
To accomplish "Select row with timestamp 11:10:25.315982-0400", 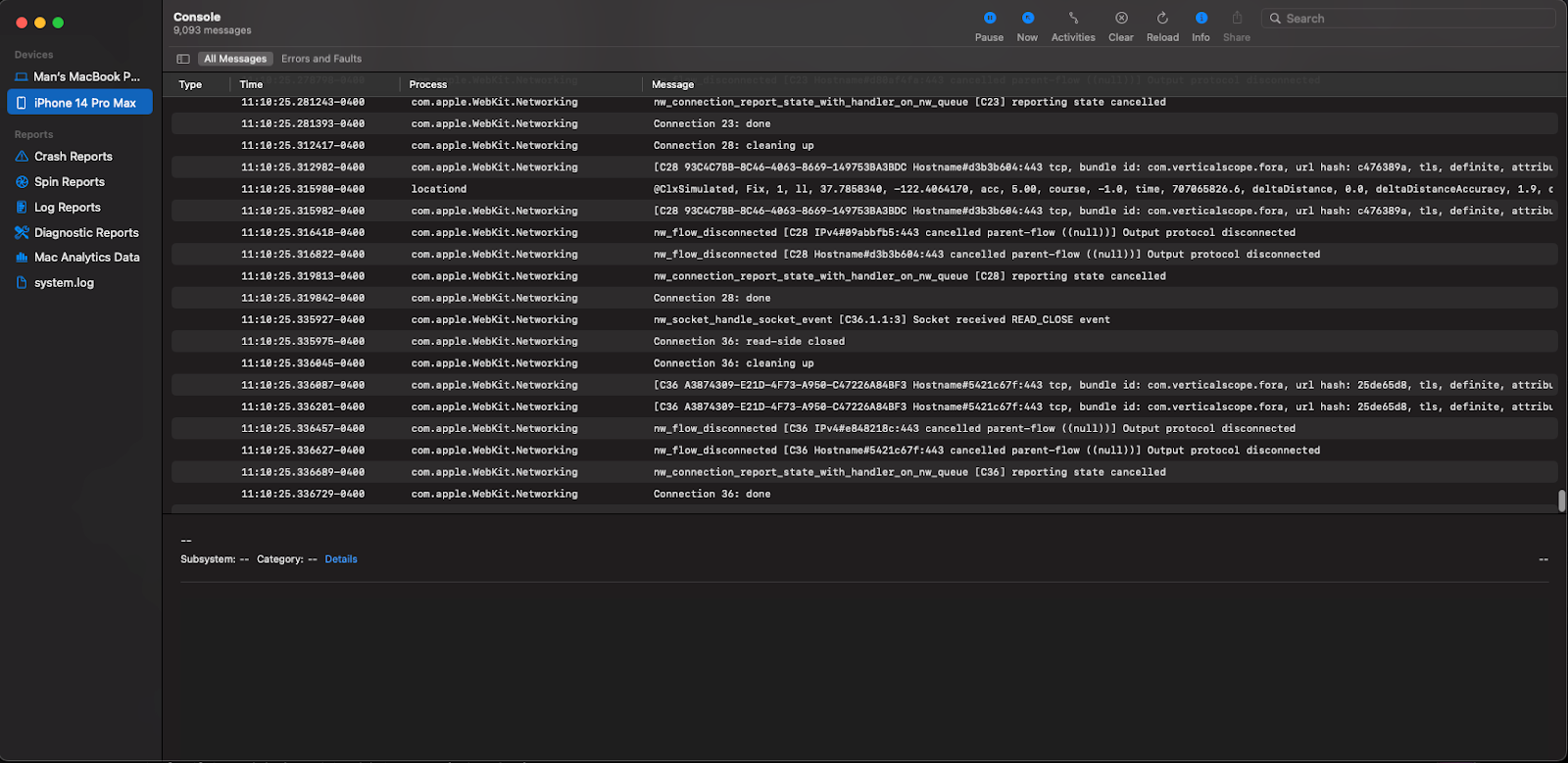I will pos(864,212).
